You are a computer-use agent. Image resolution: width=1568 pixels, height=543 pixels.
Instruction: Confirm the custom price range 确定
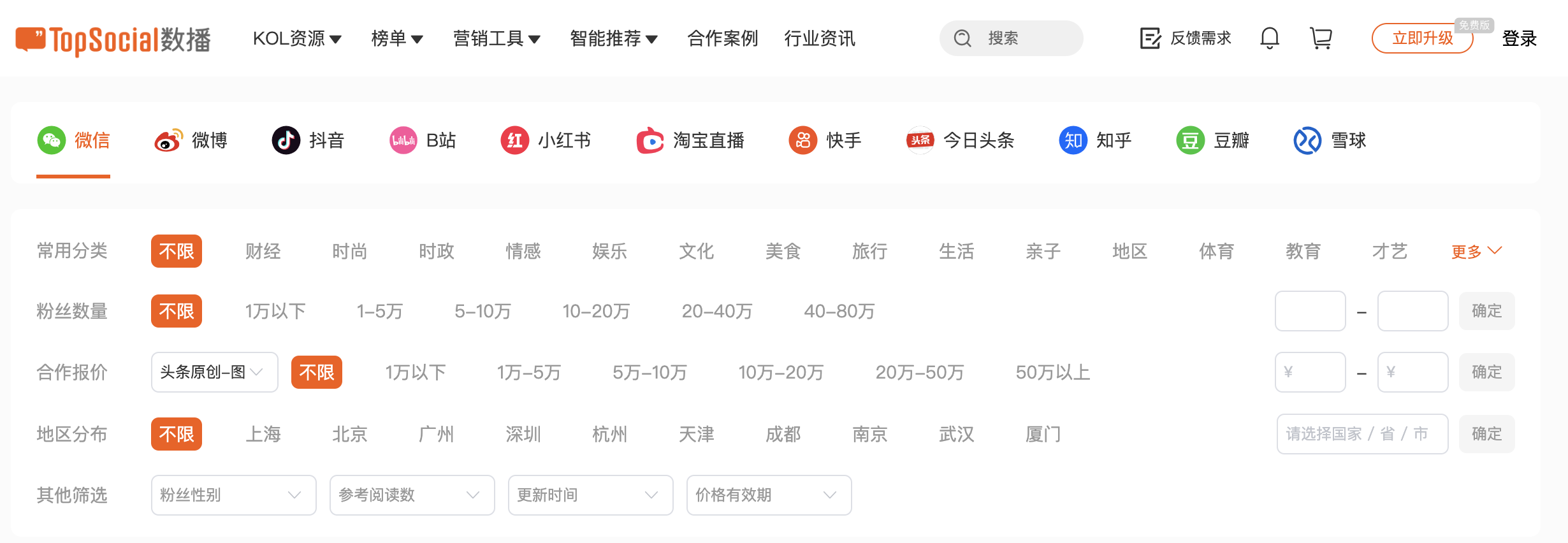pyautogui.click(x=1487, y=372)
